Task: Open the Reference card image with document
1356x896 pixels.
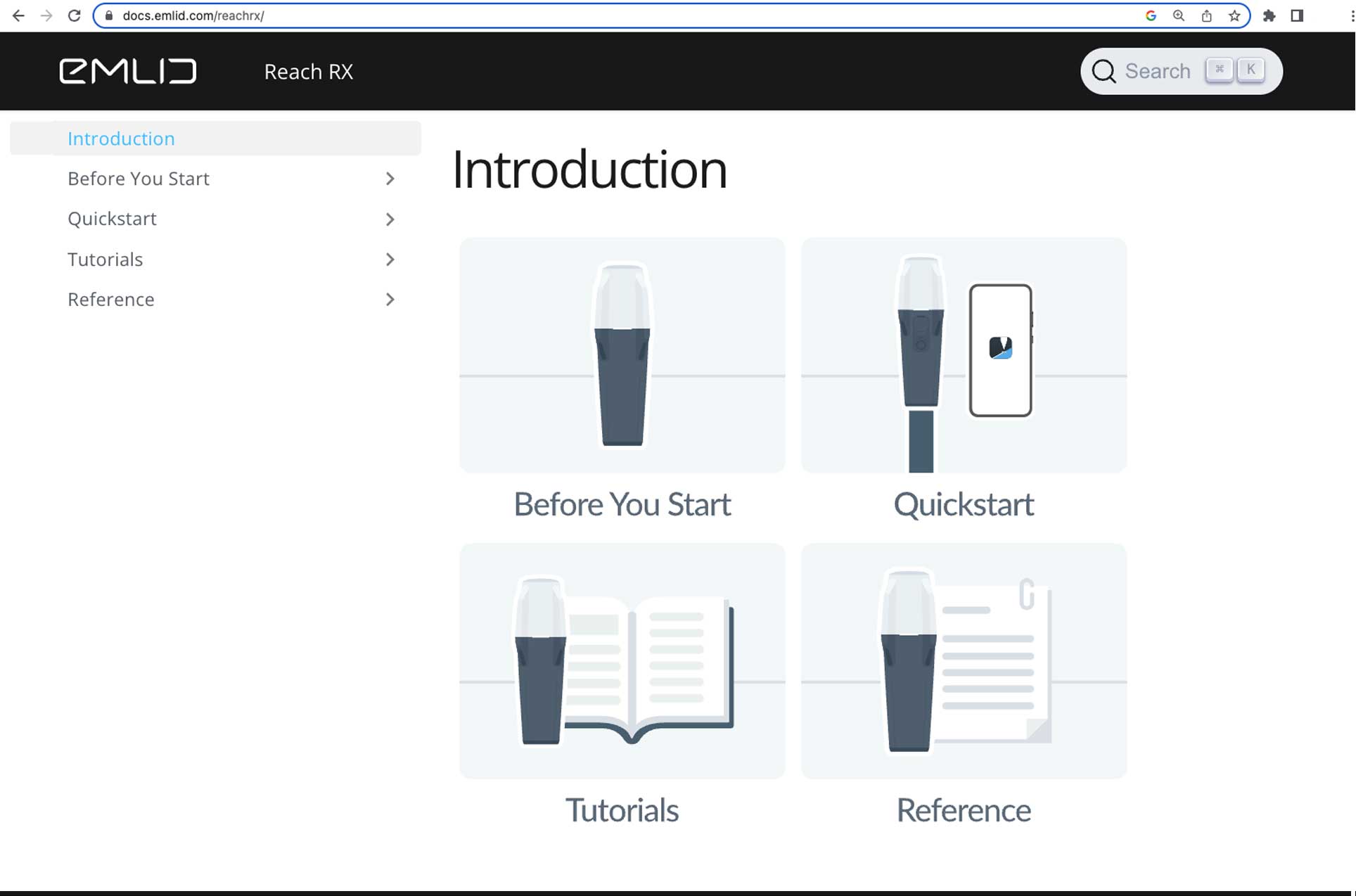Action: (x=964, y=660)
